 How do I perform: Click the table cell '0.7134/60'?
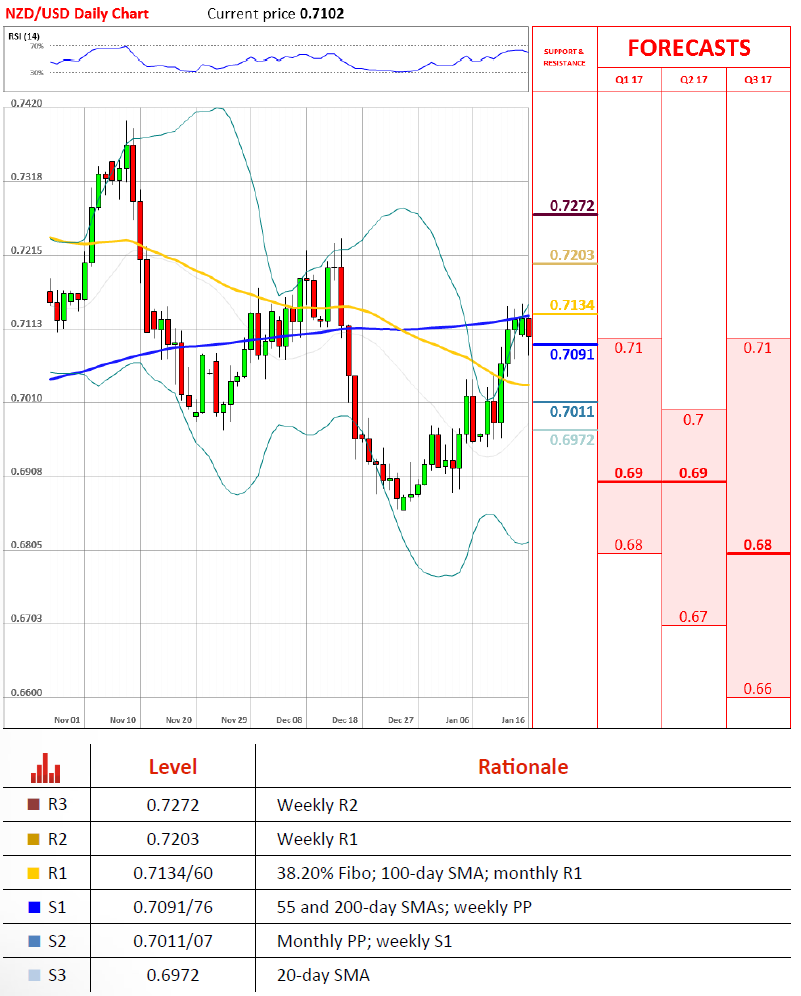[173, 873]
